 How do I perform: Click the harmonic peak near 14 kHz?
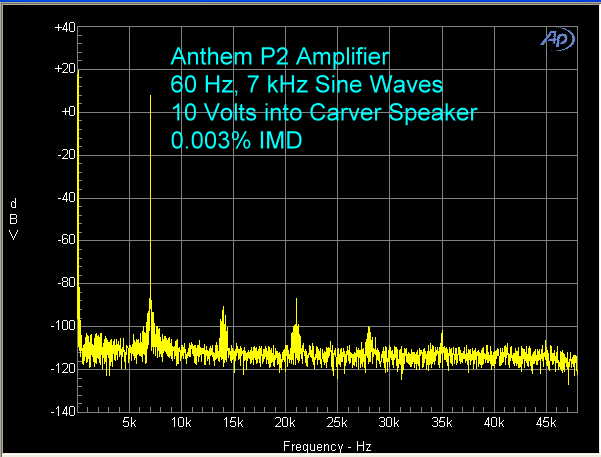pyautogui.click(x=223, y=308)
